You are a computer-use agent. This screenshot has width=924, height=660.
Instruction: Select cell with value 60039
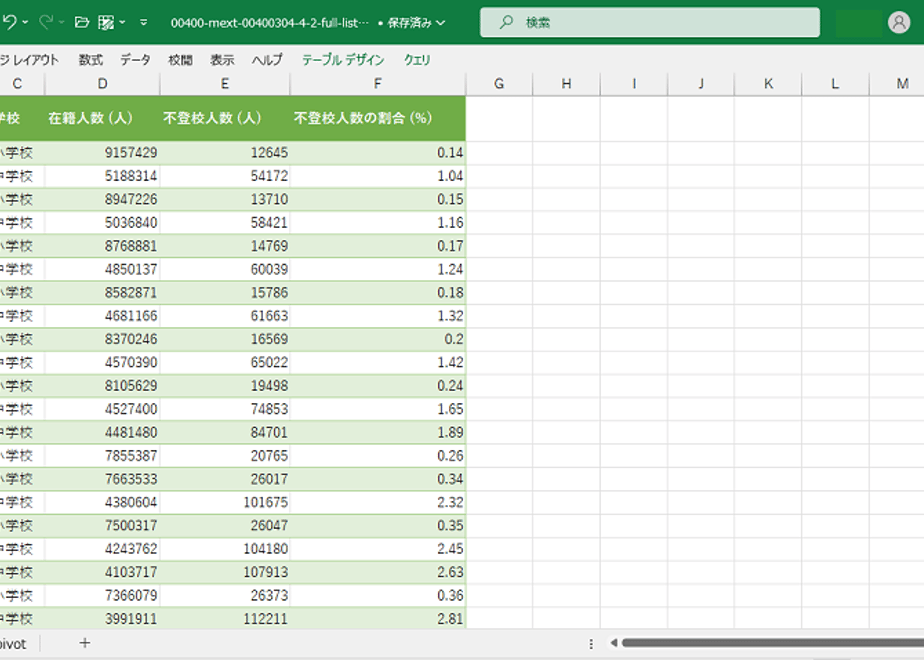coord(225,269)
